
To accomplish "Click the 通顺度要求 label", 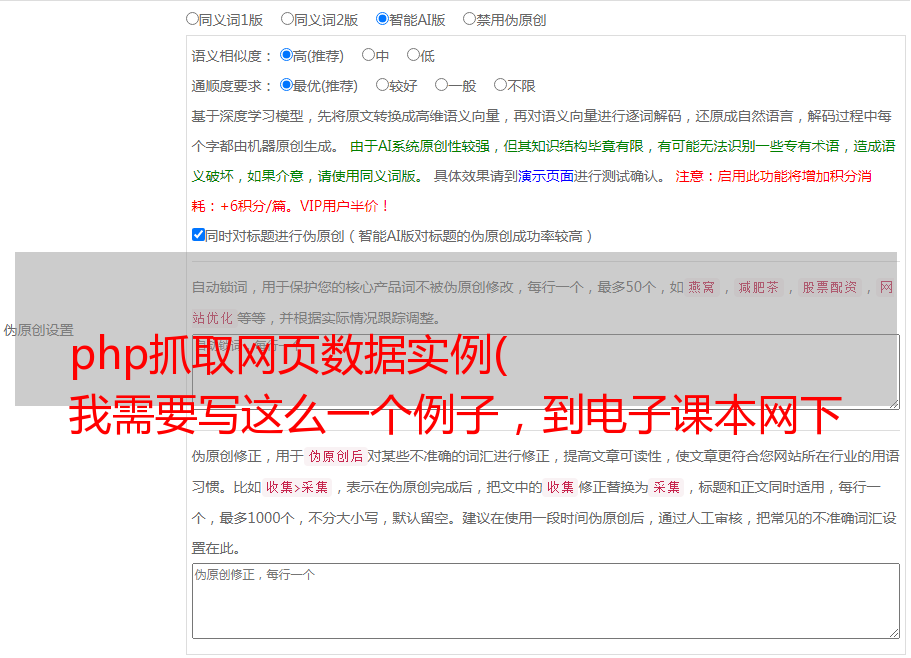I will (x=231, y=86).
